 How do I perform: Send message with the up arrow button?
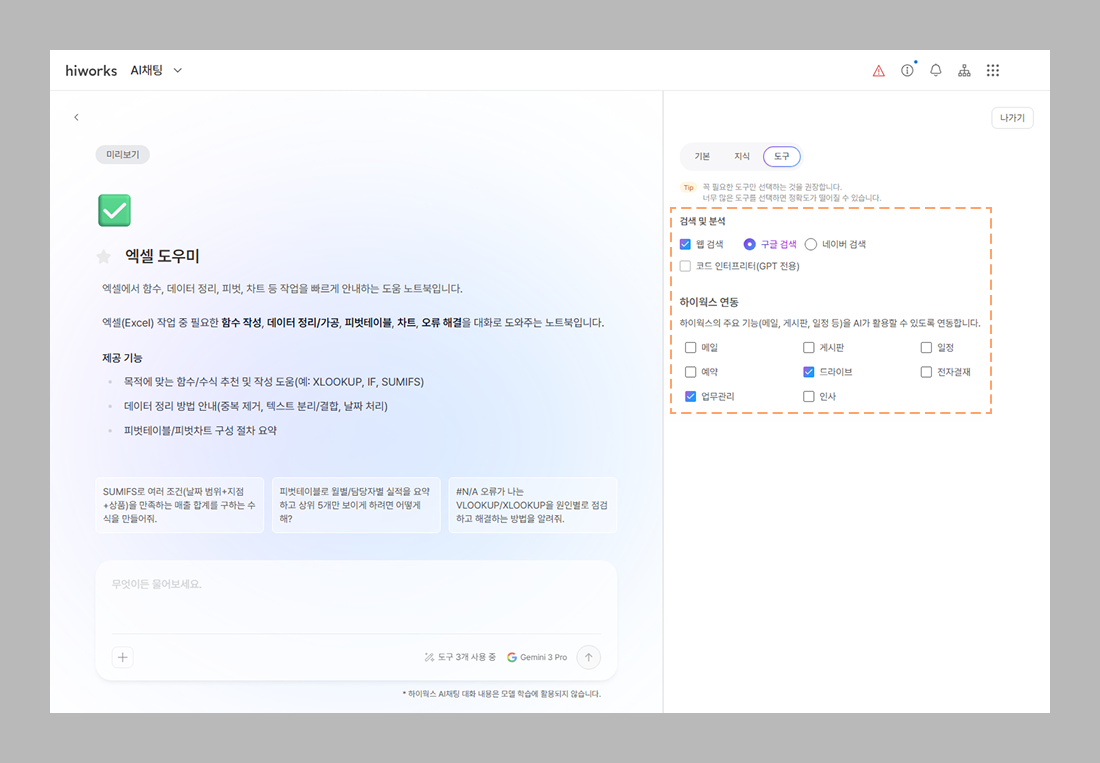tap(589, 657)
